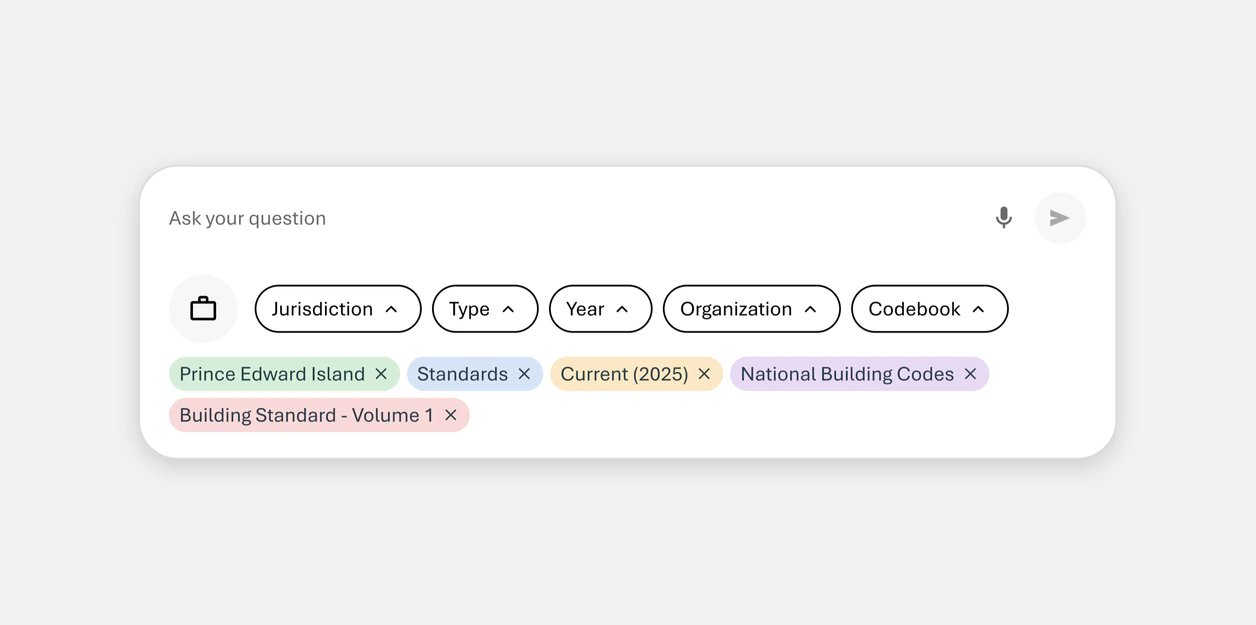Click the Current (2025) chip label
Screen dimensions: 1256x625
(624, 374)
